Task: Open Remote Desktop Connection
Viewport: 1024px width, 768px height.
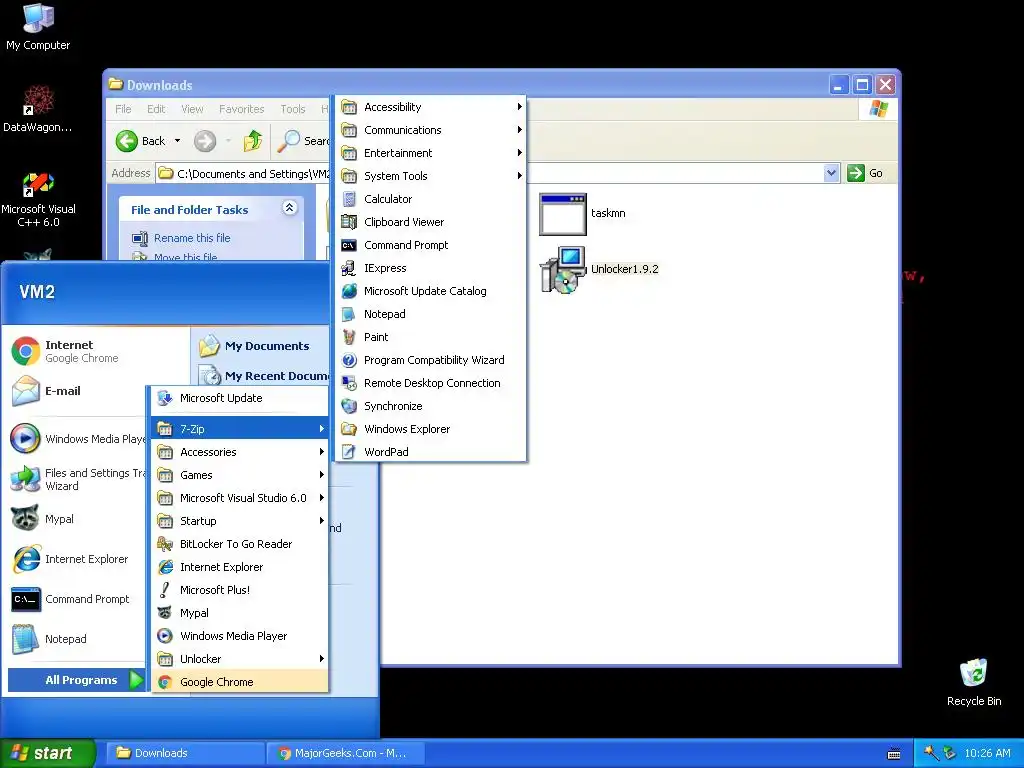Action: click(430, 383)
